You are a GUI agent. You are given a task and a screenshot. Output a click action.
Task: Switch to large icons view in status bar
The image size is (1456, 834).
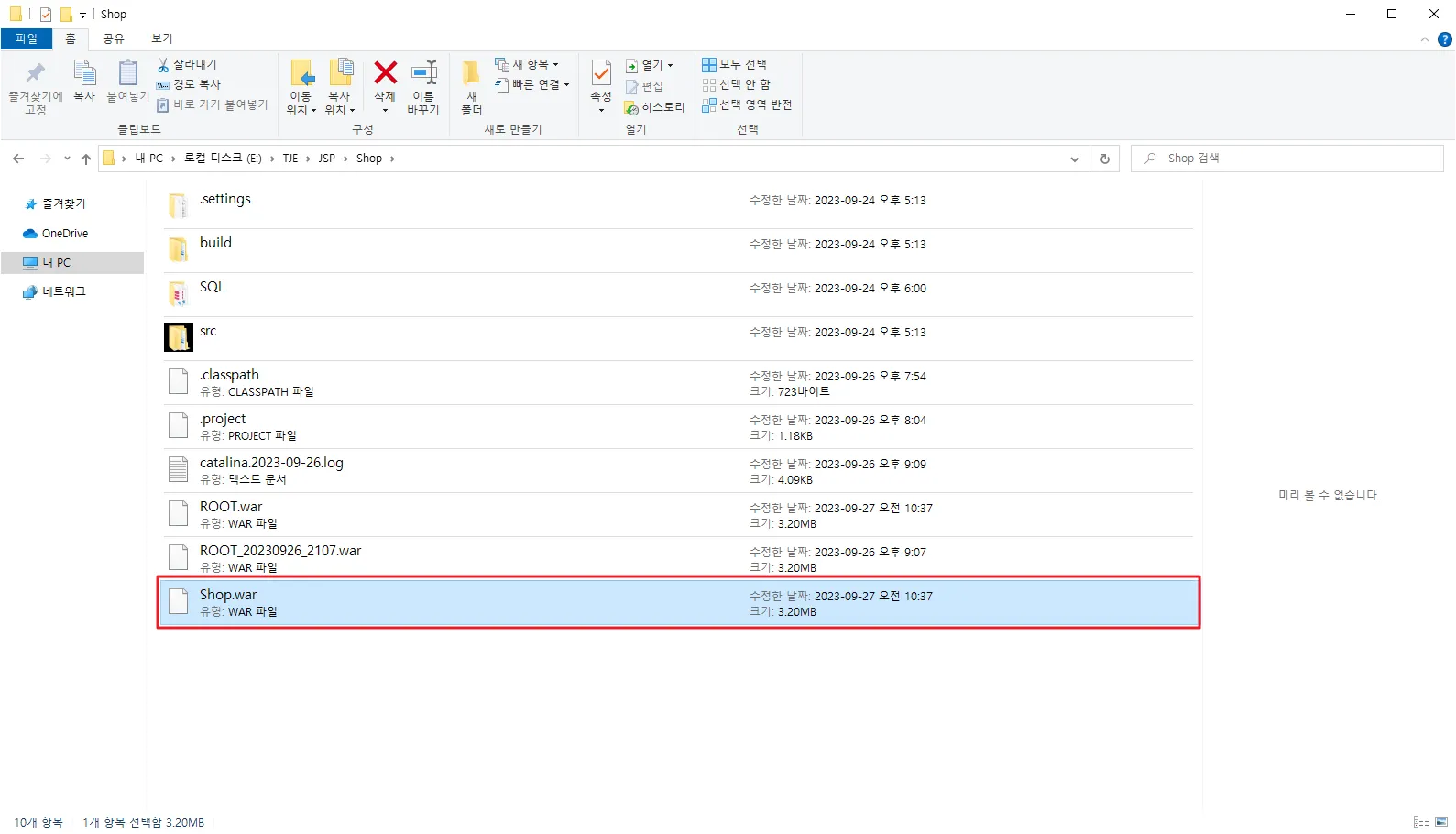click(x=1441, y=822)
